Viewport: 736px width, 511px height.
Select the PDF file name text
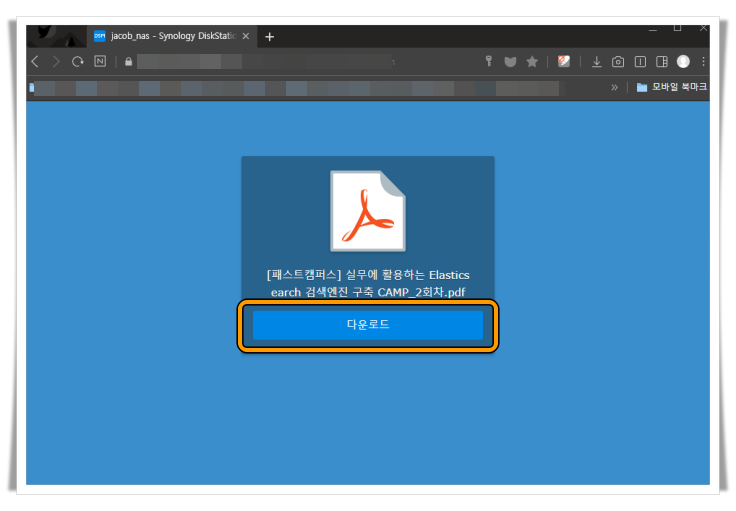click(x=368, y=283)
